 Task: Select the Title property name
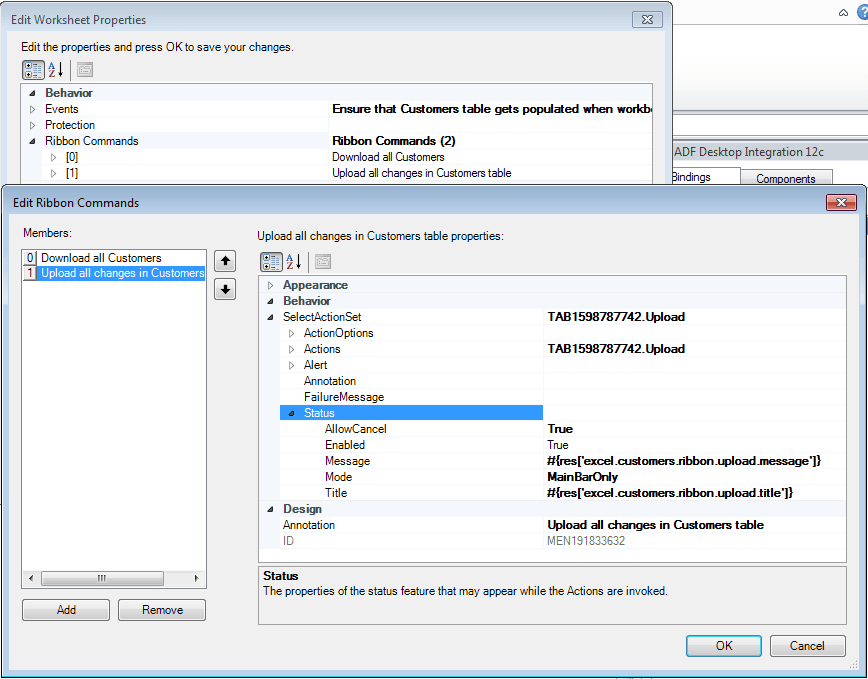(336, 493)
